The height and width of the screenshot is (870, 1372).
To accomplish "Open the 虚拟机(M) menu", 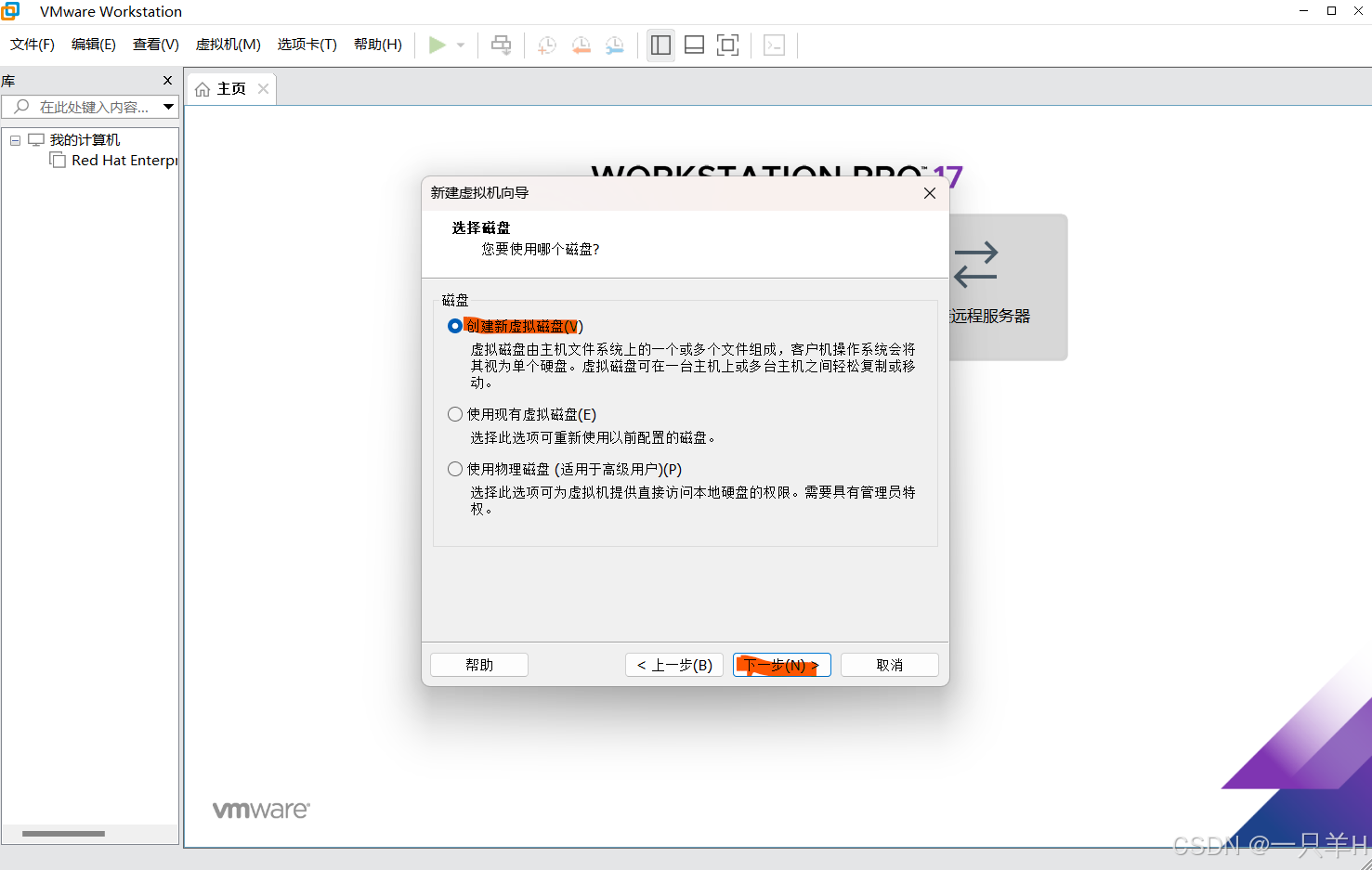I will point(228,45).
